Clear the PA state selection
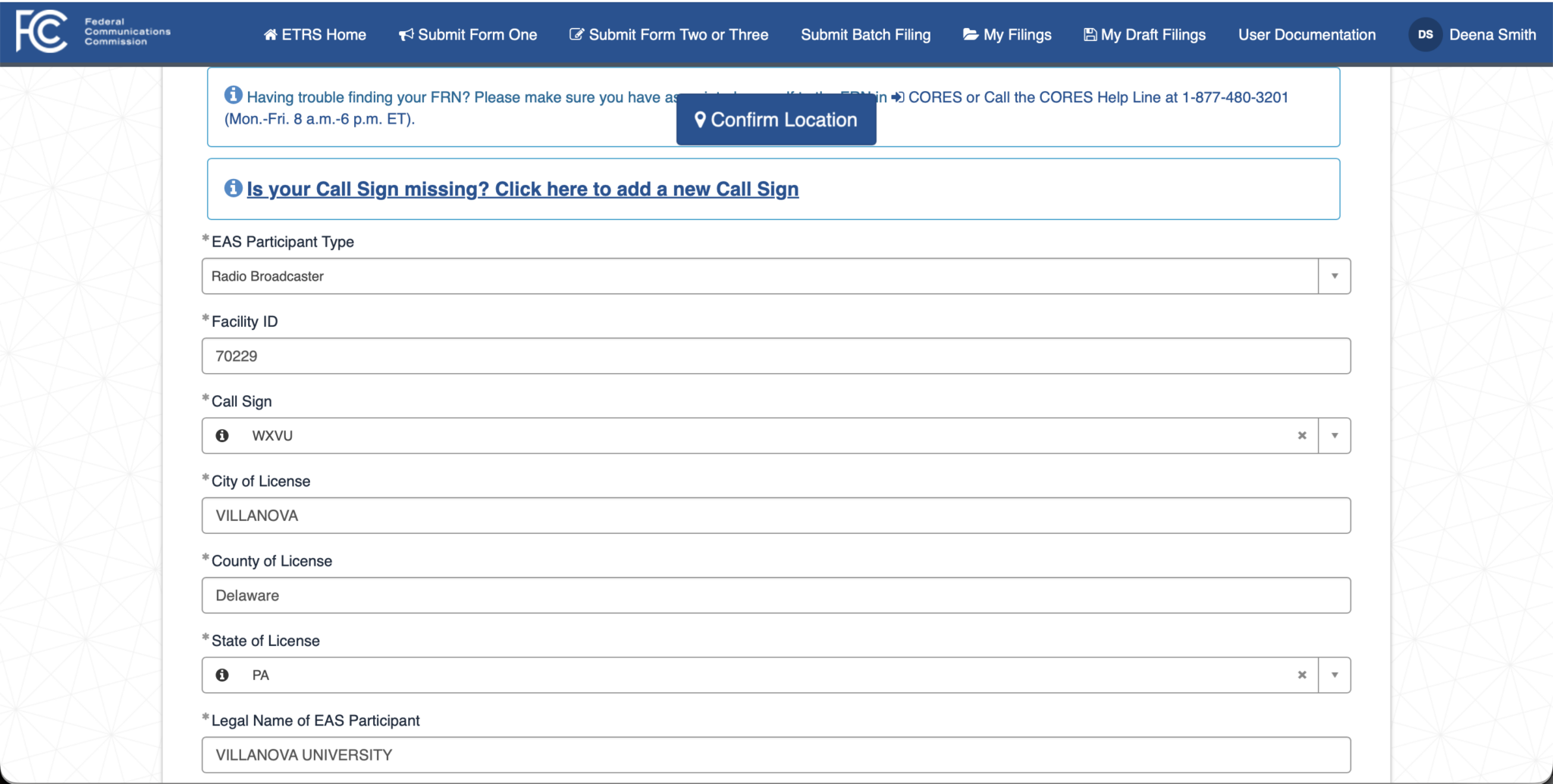The image size is (1553, 784). pos(1302,675)
